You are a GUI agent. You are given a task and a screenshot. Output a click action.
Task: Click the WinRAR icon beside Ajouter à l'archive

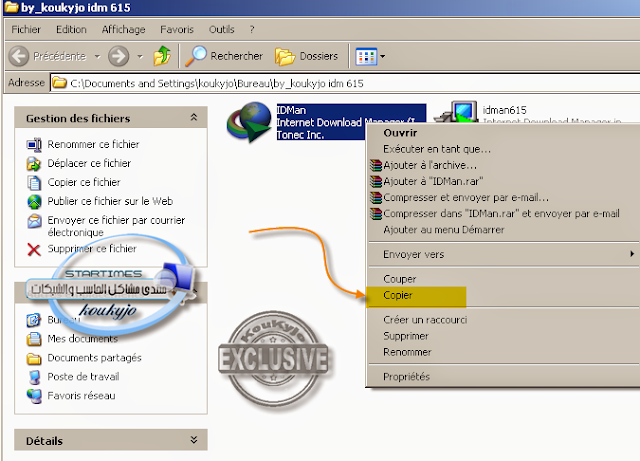coord(376,165)
